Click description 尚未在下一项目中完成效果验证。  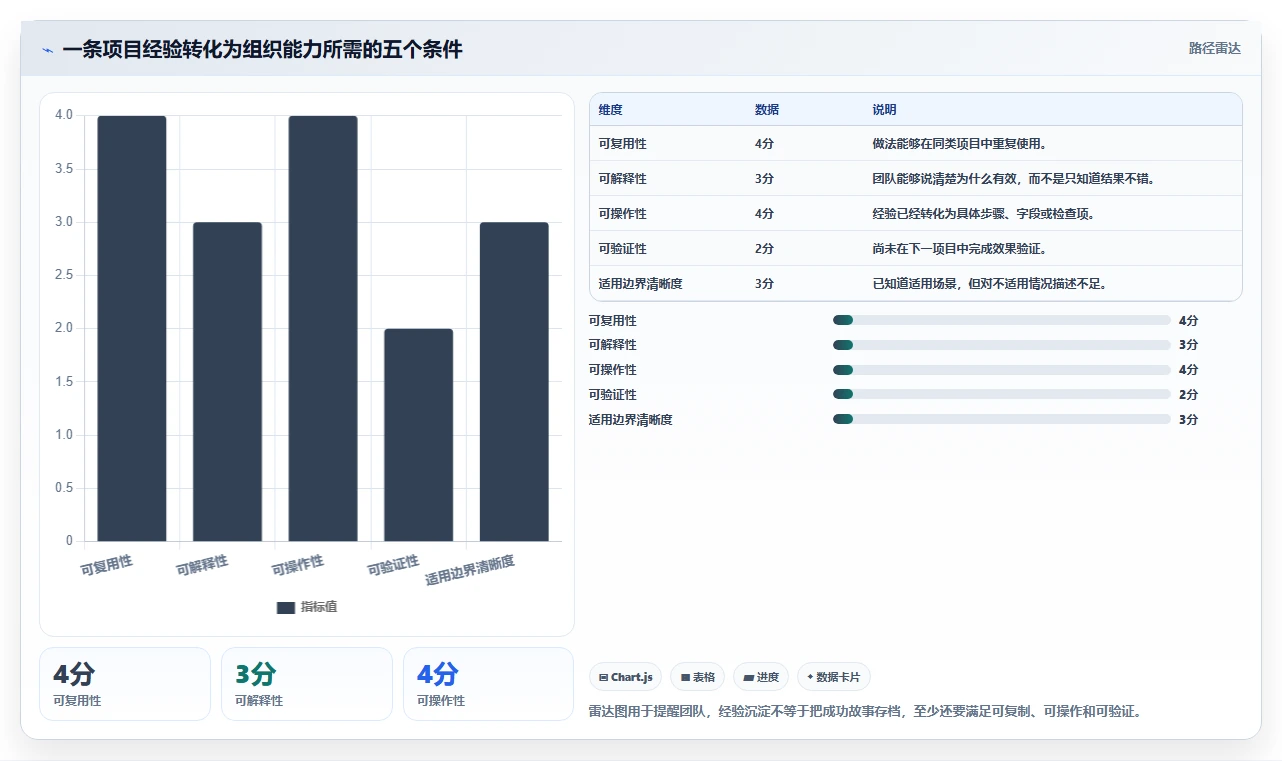(959, 249)
